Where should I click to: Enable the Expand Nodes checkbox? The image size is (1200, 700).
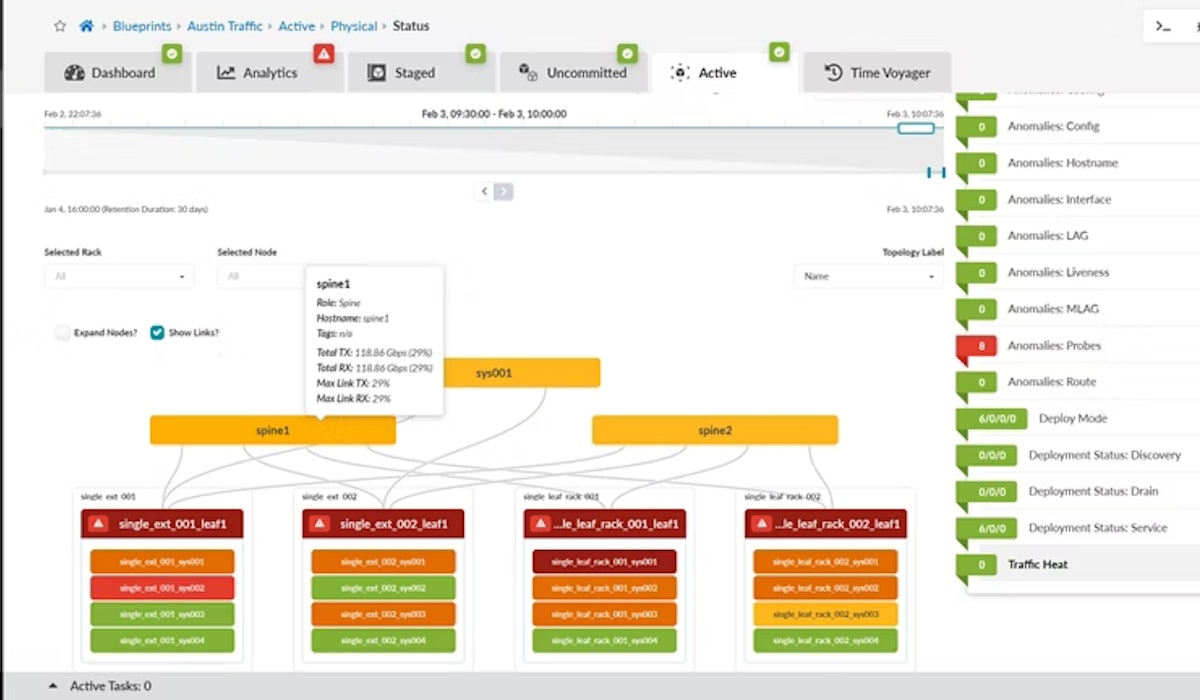[x=63, y=333]
